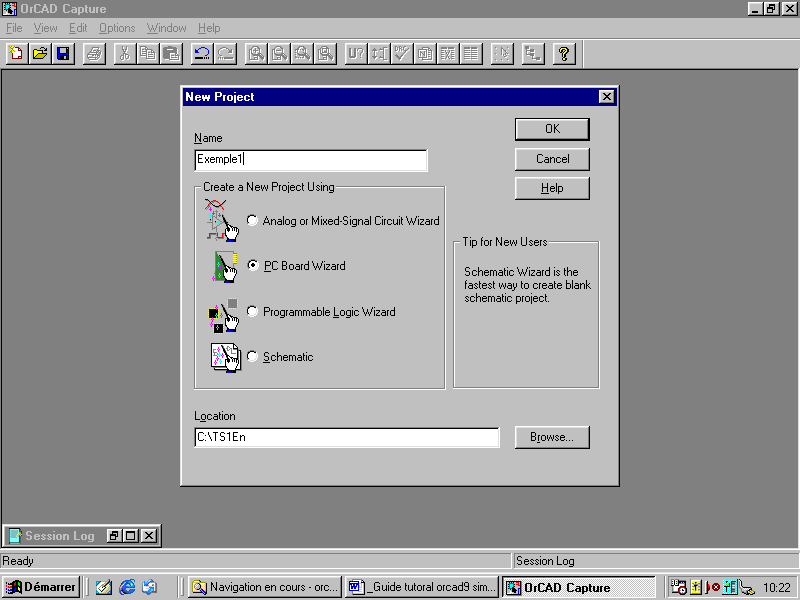Cancel the New Project dialog
Image resolution: width=800 pixels, height=600 pixels.
[x=552, y=159]
